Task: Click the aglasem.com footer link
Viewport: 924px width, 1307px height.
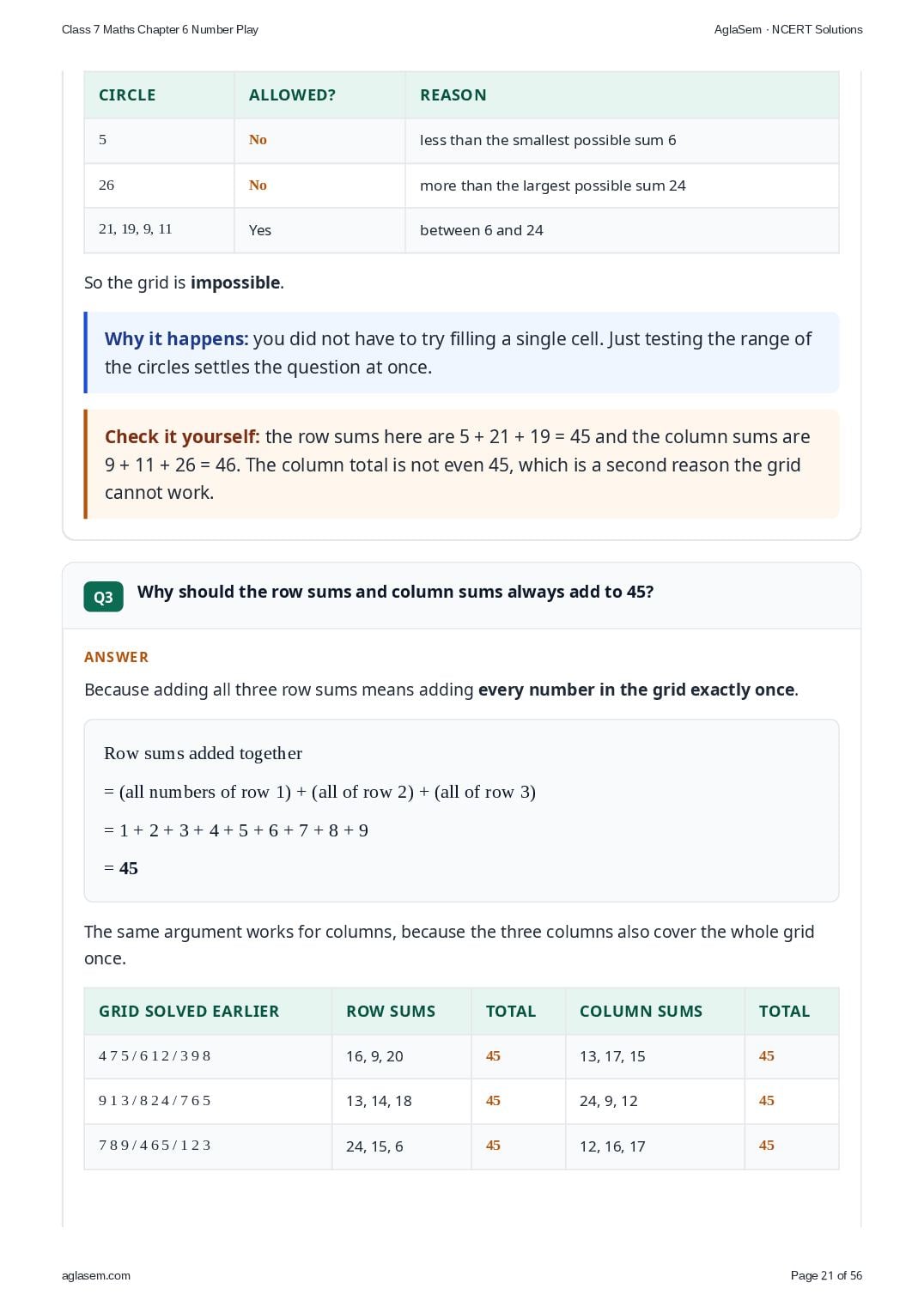Action: tap(96, 1275)
